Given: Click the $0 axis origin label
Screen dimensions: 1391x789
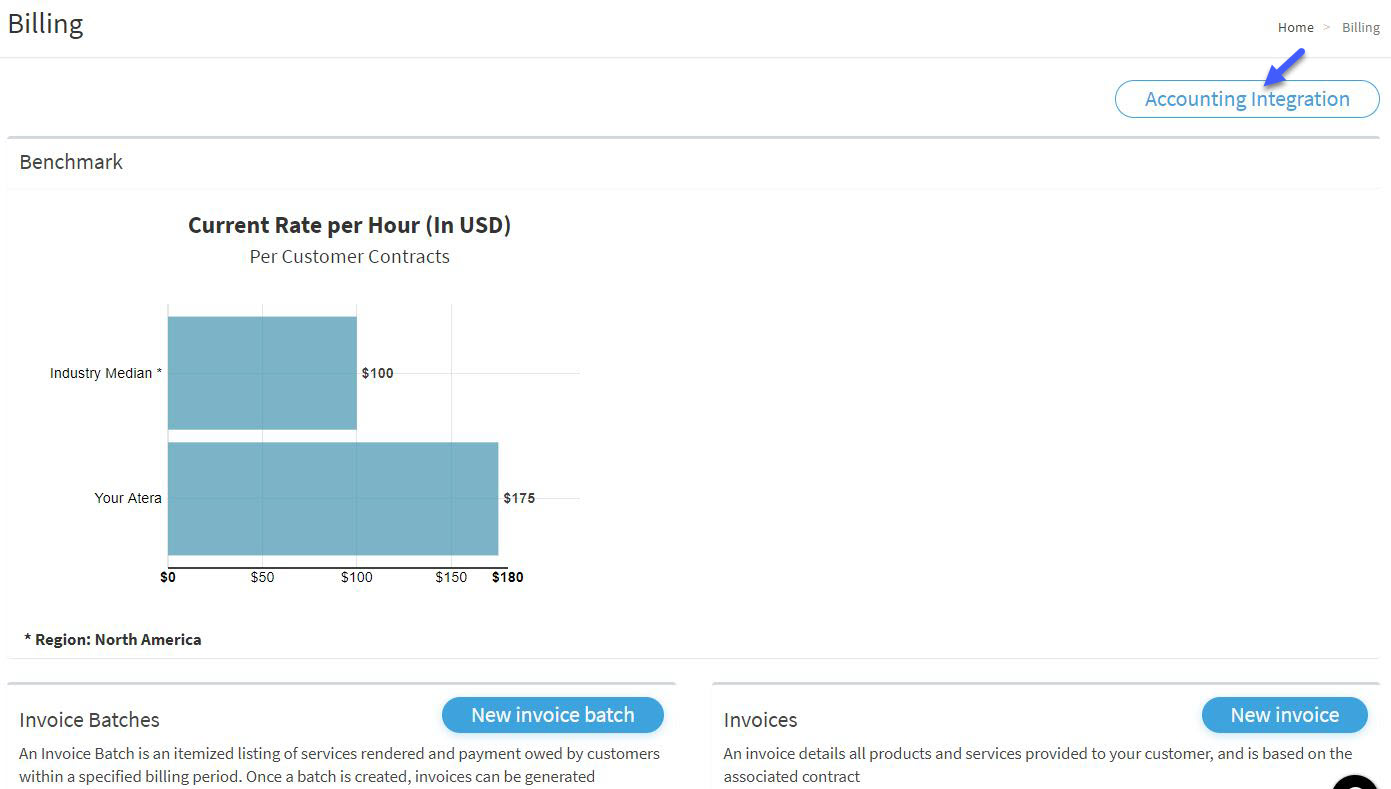Looking at the screenshot, I should coord(168,577).
